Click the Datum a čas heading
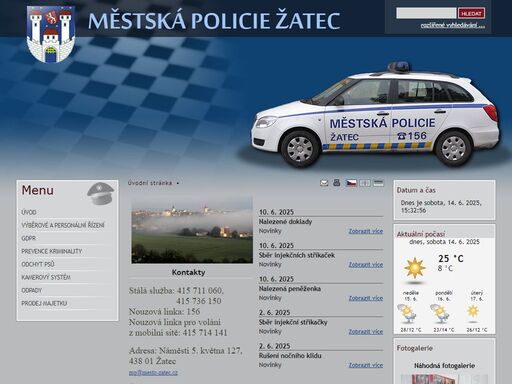This screenshot has height=384, width=512. [x=416, y=190]
